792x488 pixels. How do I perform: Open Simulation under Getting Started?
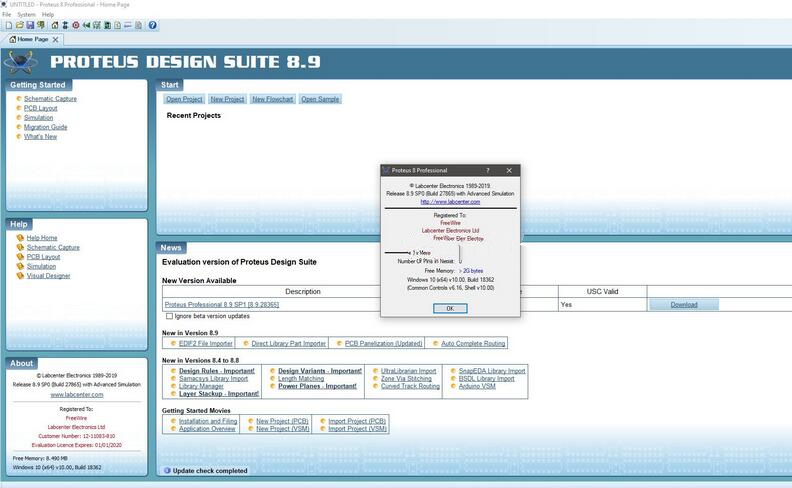click(x=38, y=118)
